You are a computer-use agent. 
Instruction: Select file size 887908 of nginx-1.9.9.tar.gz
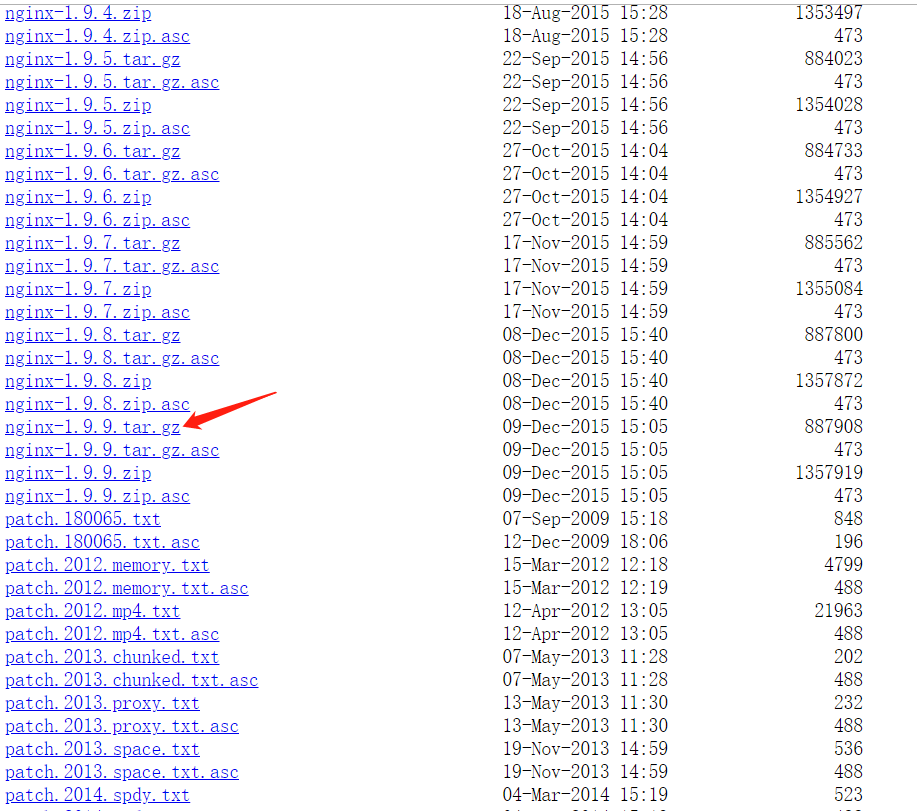[833, 427]
